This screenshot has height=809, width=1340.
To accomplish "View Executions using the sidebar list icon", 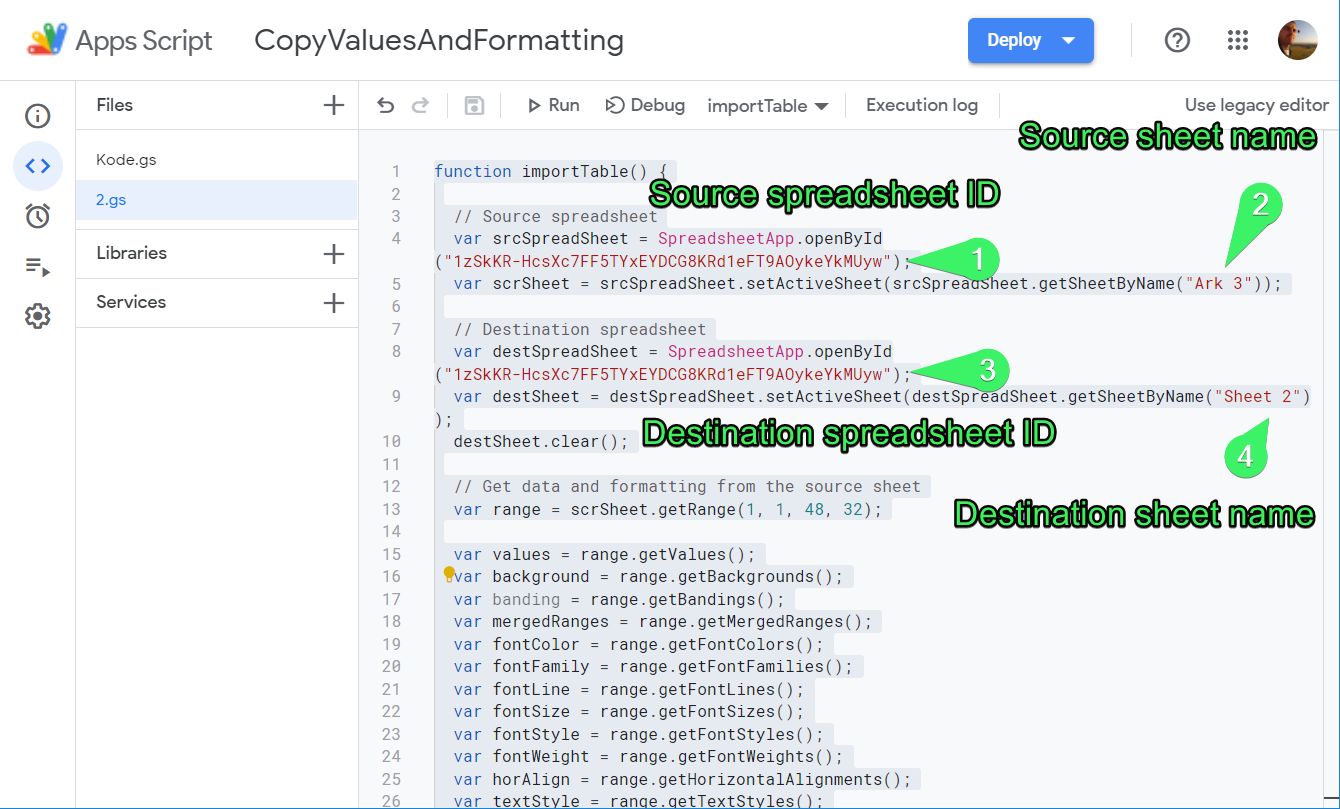I will coord(37,266).
